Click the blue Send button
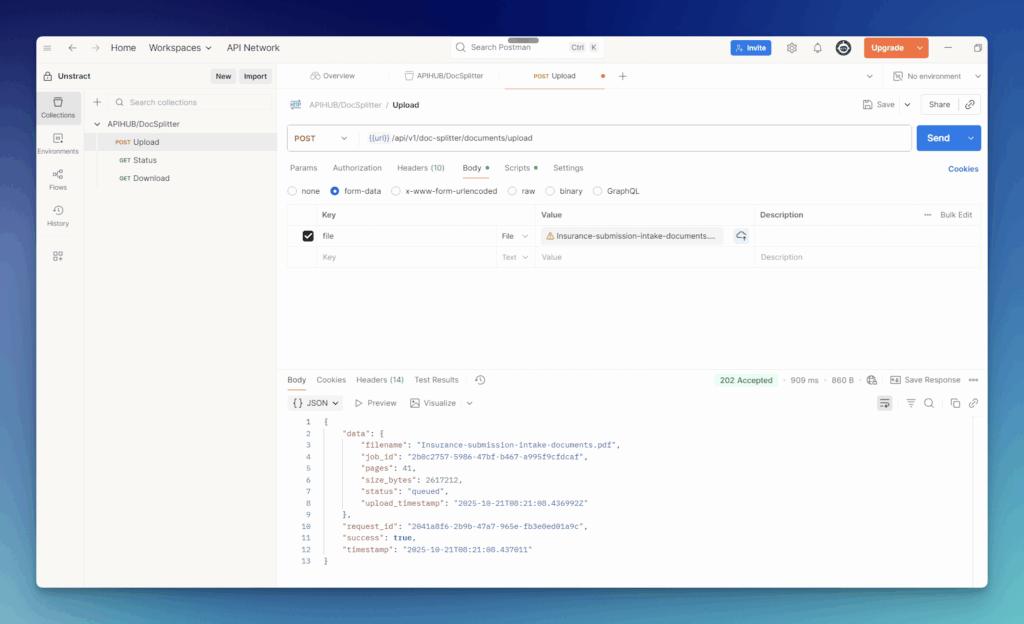 pyautogui.click(x=937, y=138)
